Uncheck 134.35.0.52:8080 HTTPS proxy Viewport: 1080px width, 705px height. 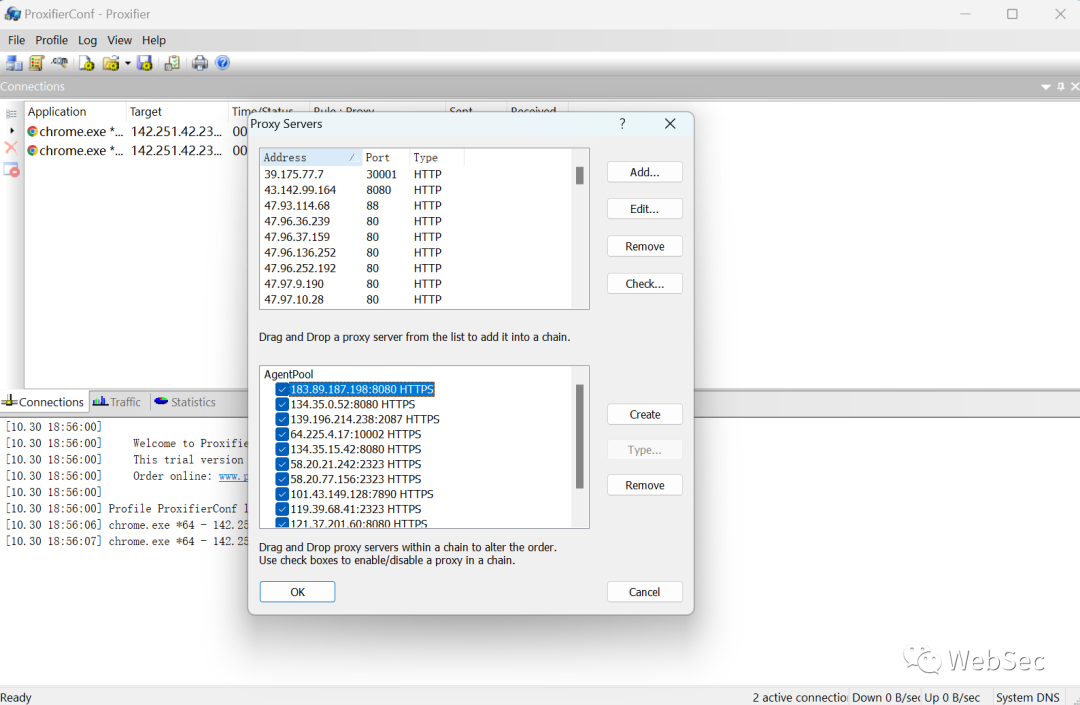click(282, 404)
